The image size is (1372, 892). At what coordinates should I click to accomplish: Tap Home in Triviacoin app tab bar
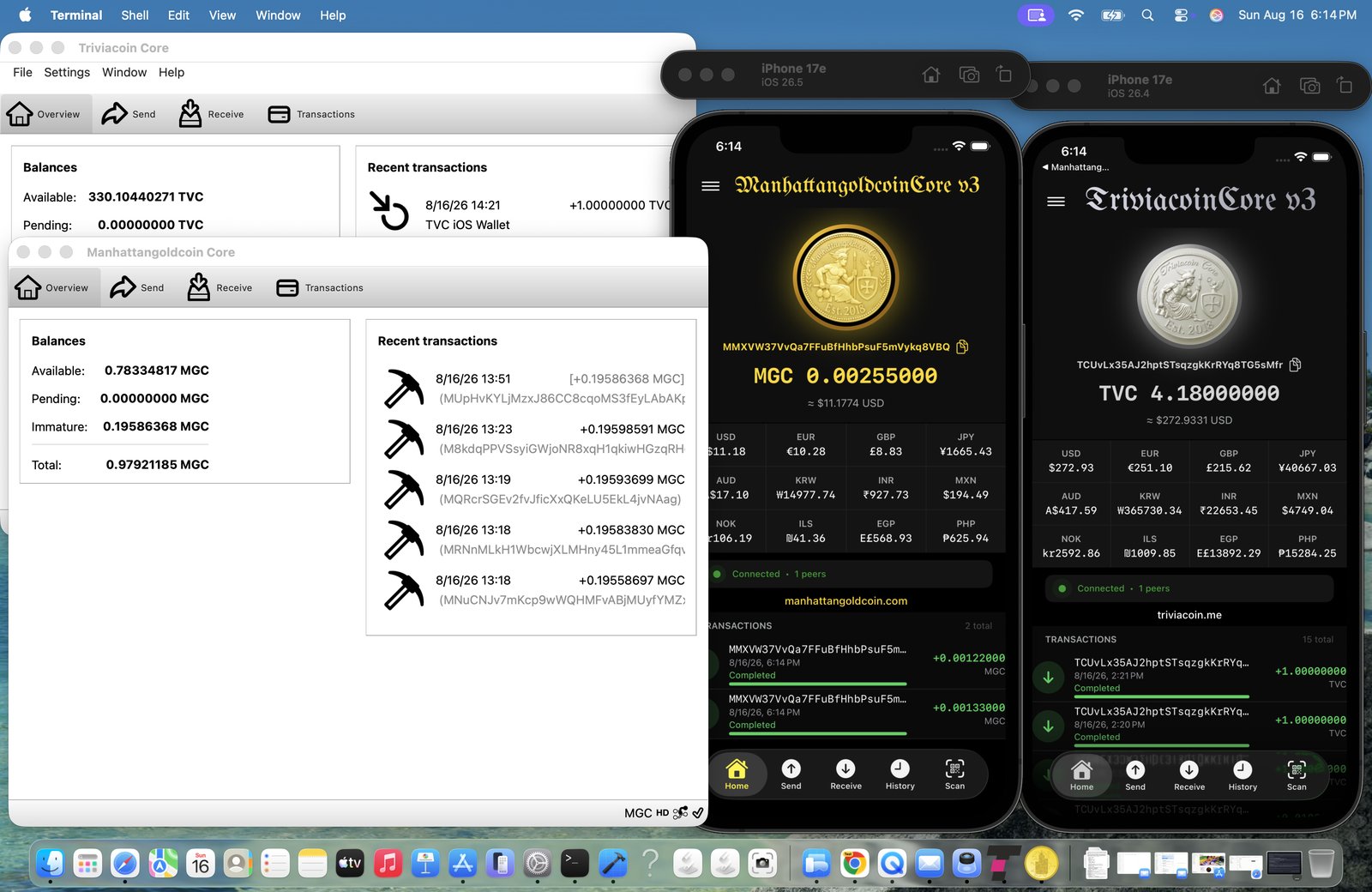(x=1082, y=775)
